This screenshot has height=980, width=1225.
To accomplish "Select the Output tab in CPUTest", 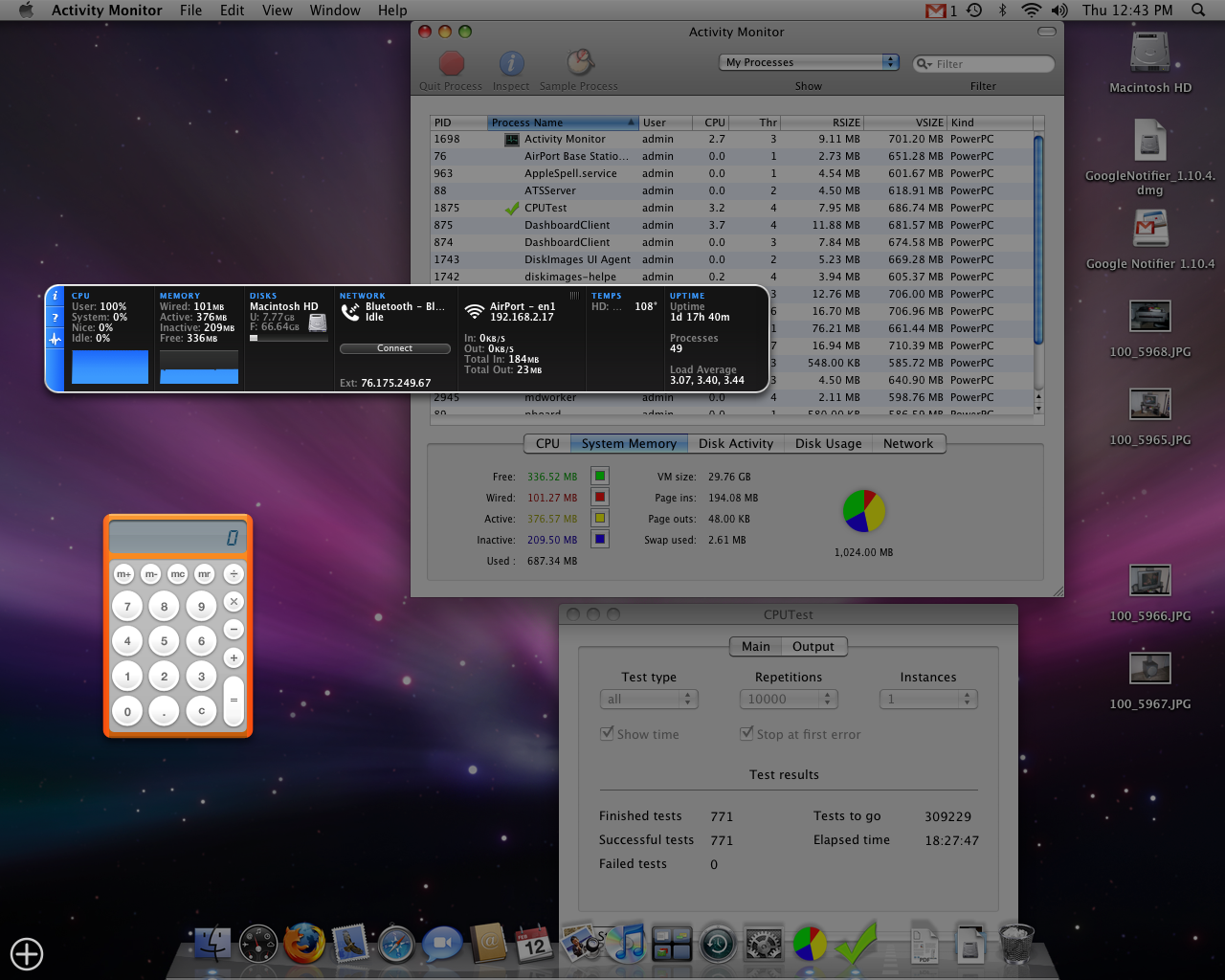I will point(813,647).
